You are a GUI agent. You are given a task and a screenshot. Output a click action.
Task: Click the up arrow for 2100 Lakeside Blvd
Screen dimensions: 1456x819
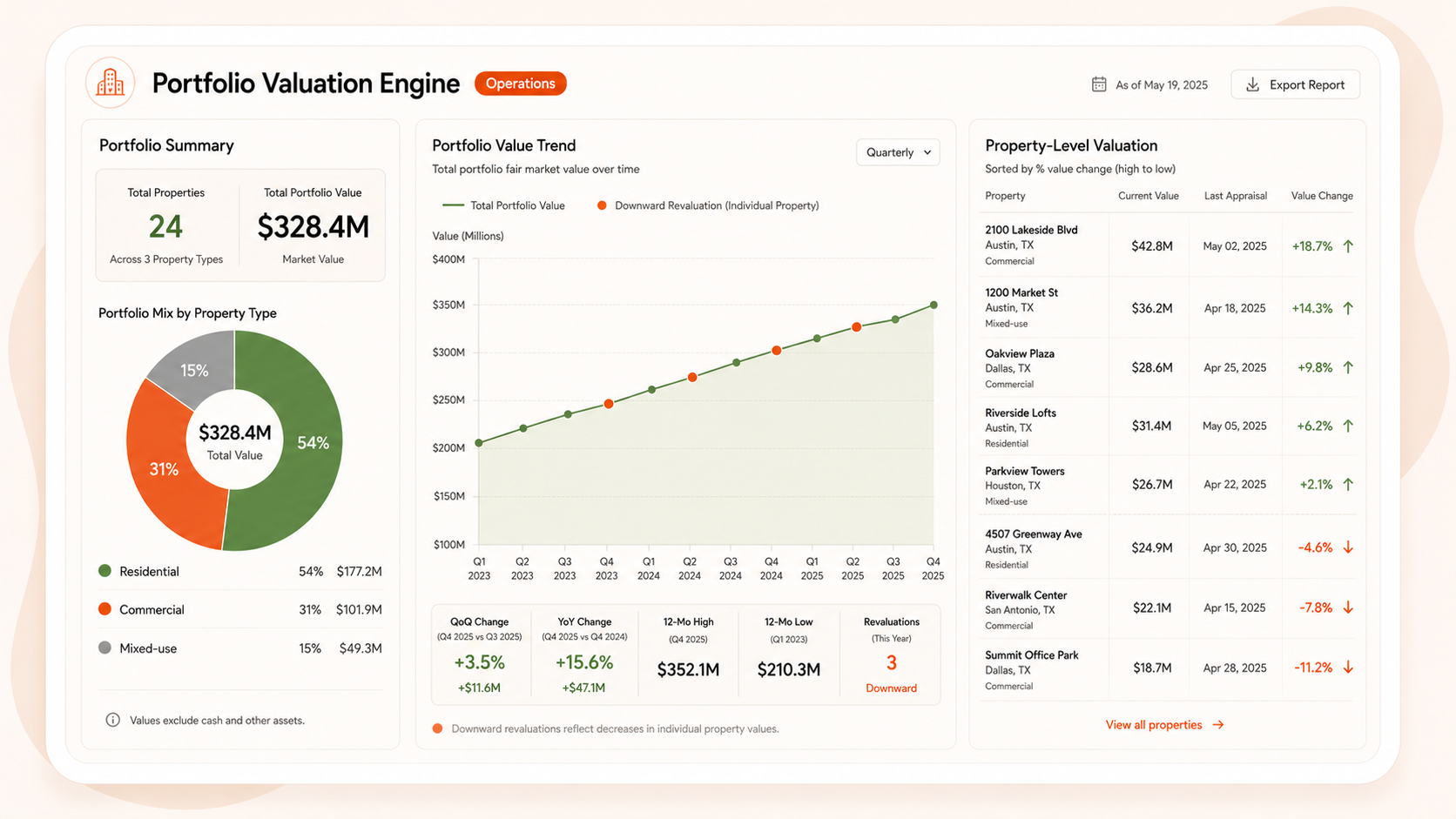tap(1348, 246)
